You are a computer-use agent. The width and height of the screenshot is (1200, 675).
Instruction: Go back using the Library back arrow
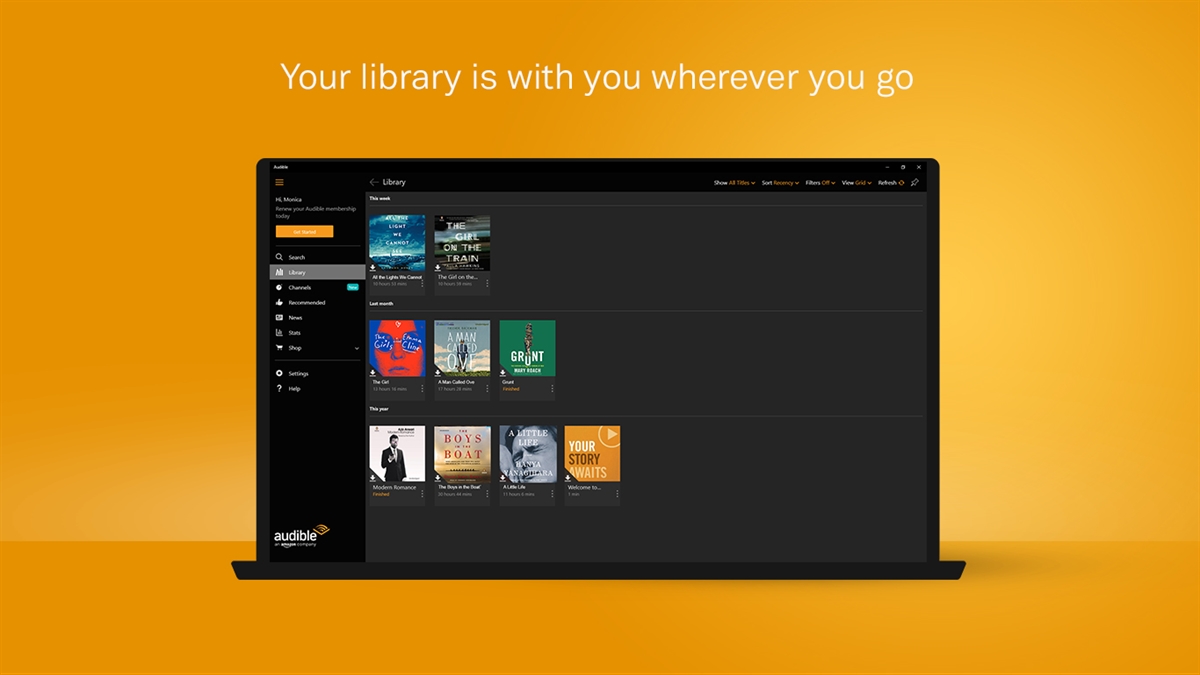[374, 182]
